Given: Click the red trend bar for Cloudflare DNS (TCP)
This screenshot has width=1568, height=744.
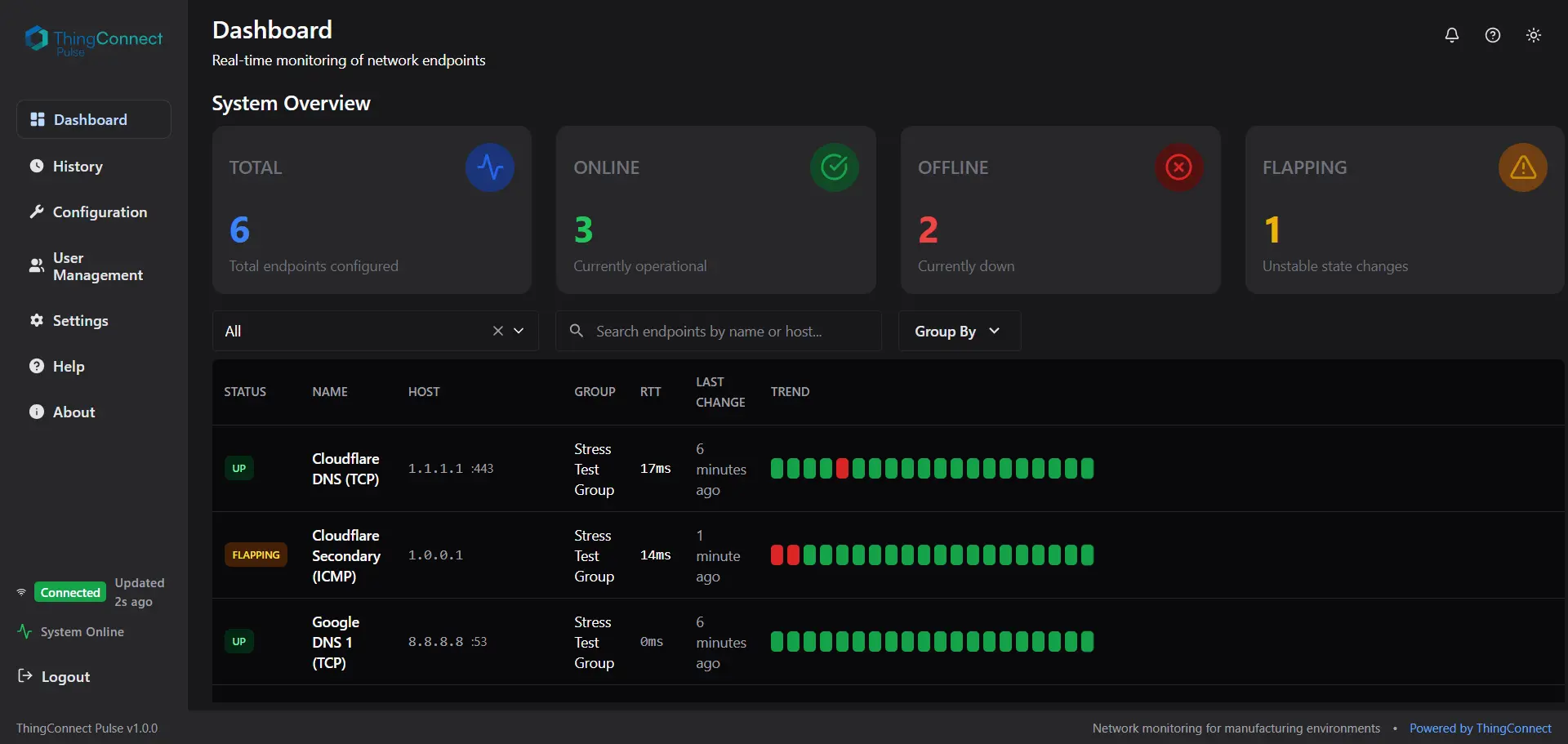Looking at the screenshot, I should click(842, 469).
